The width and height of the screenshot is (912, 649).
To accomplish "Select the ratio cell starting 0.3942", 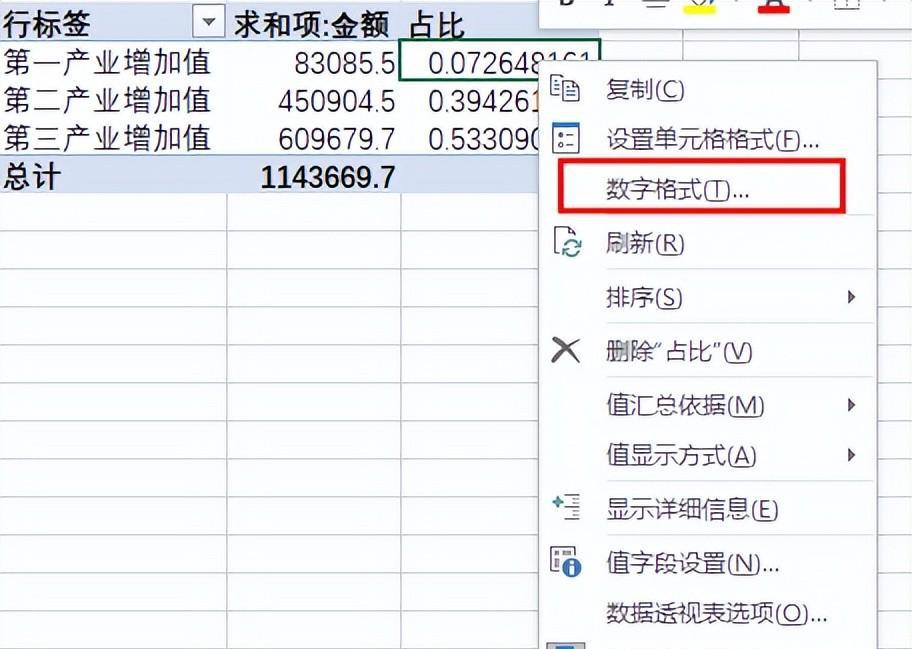I will pyautogui.click(x=470, y=99).
